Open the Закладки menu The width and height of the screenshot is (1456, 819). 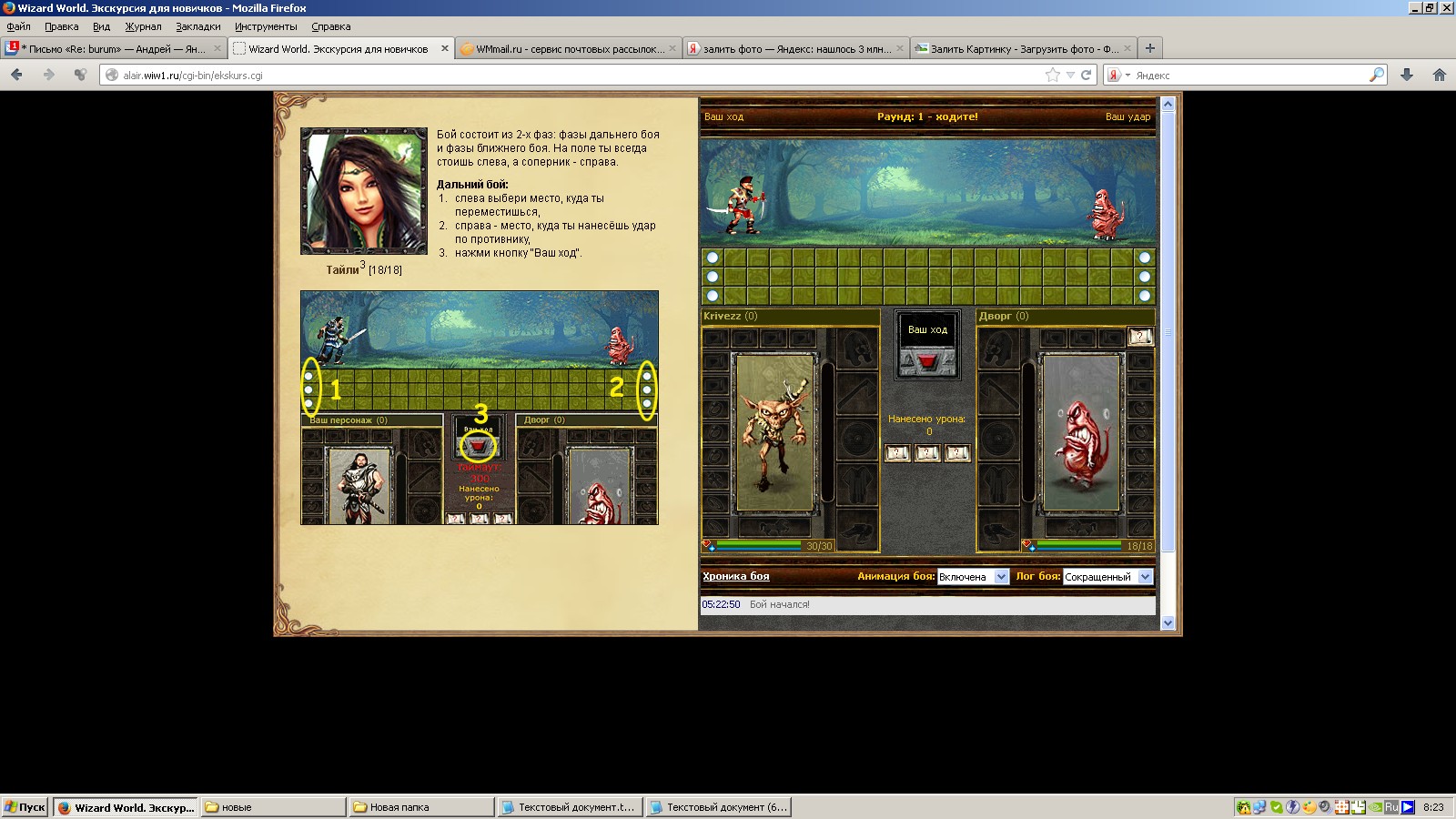pos(198,26)
